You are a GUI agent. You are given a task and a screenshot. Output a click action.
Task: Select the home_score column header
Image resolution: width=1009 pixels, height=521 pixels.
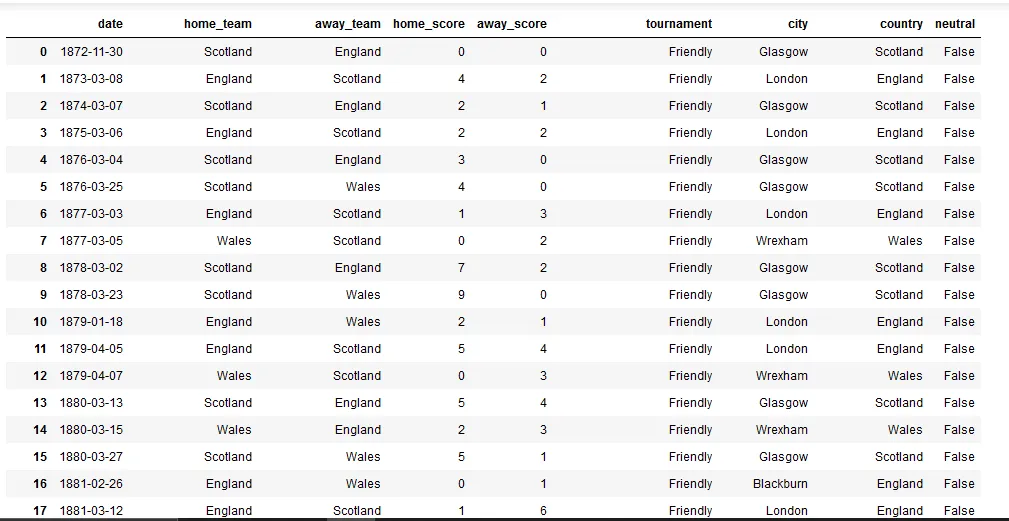pyautogui.click(x=429, y=24)
